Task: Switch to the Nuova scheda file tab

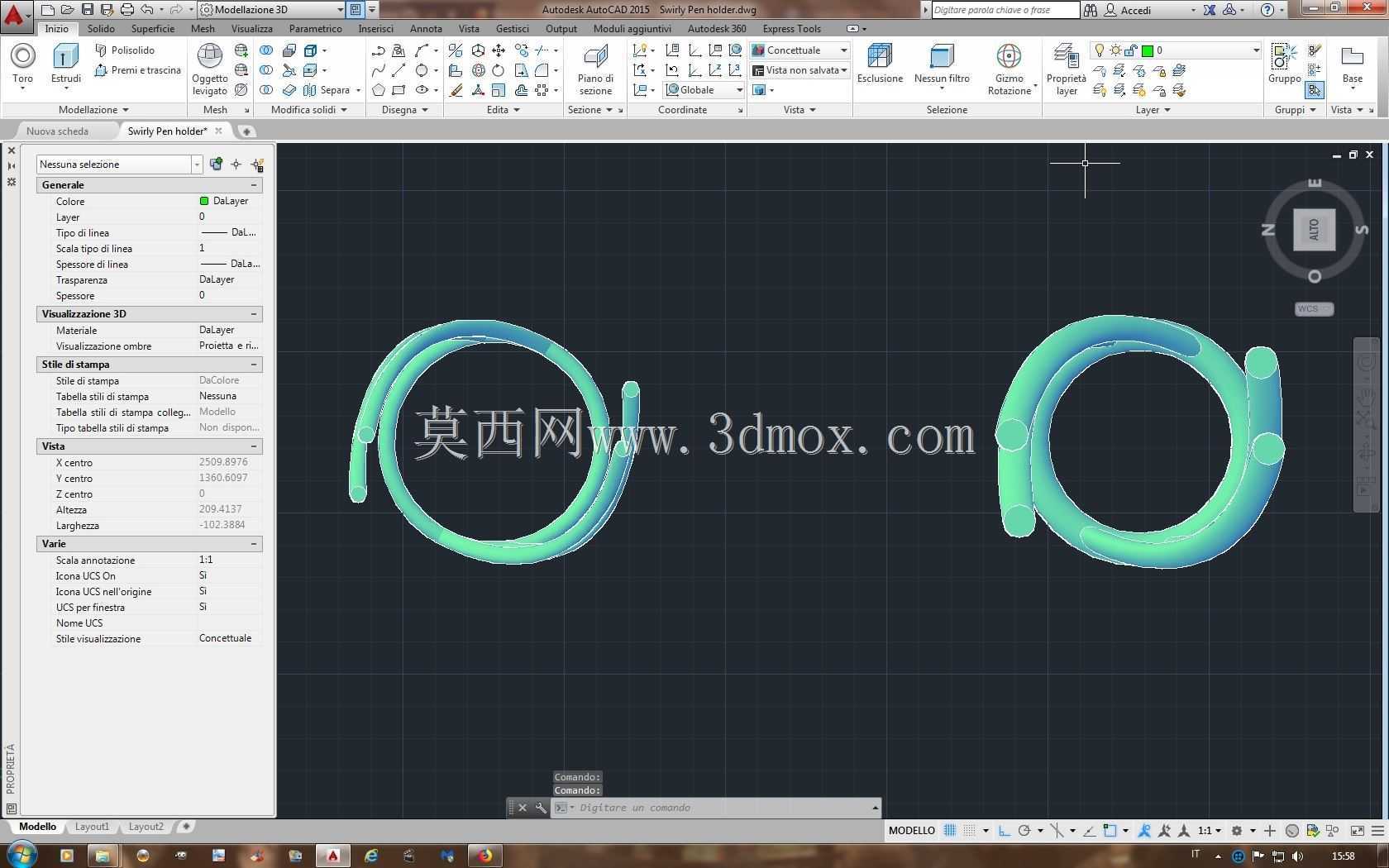Action: (57, 131)
